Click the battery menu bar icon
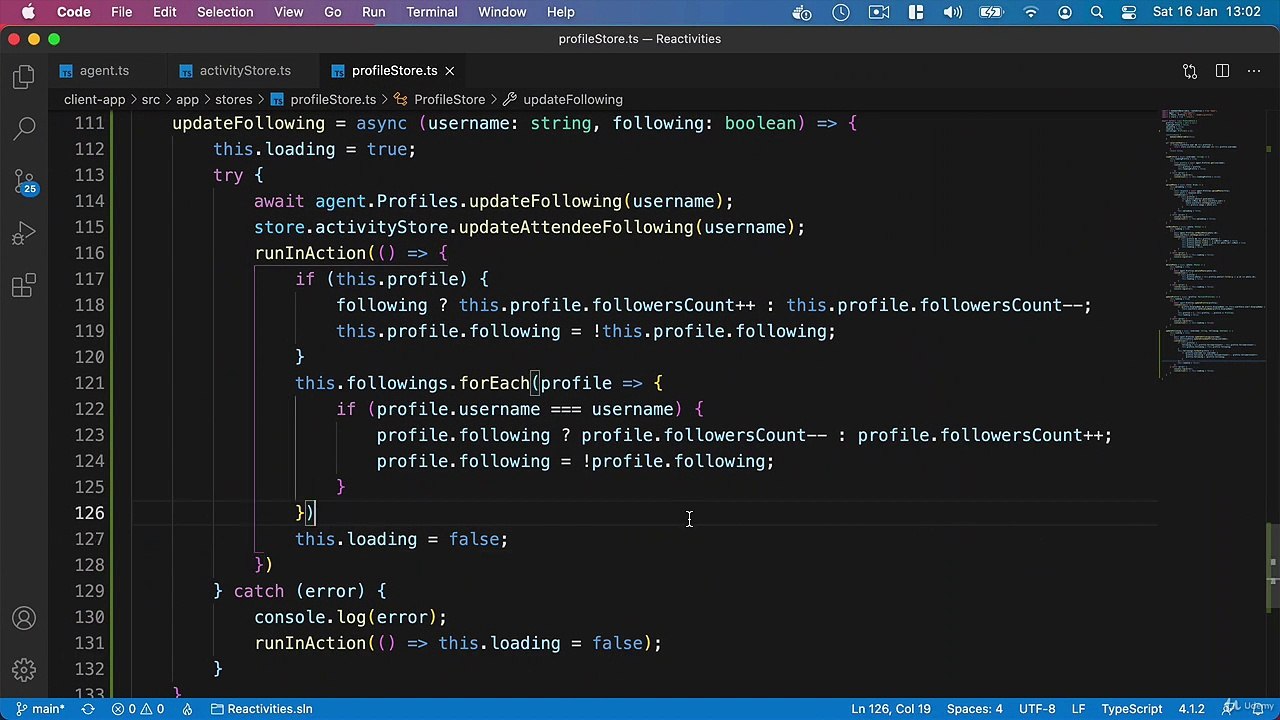 [991, 12]
